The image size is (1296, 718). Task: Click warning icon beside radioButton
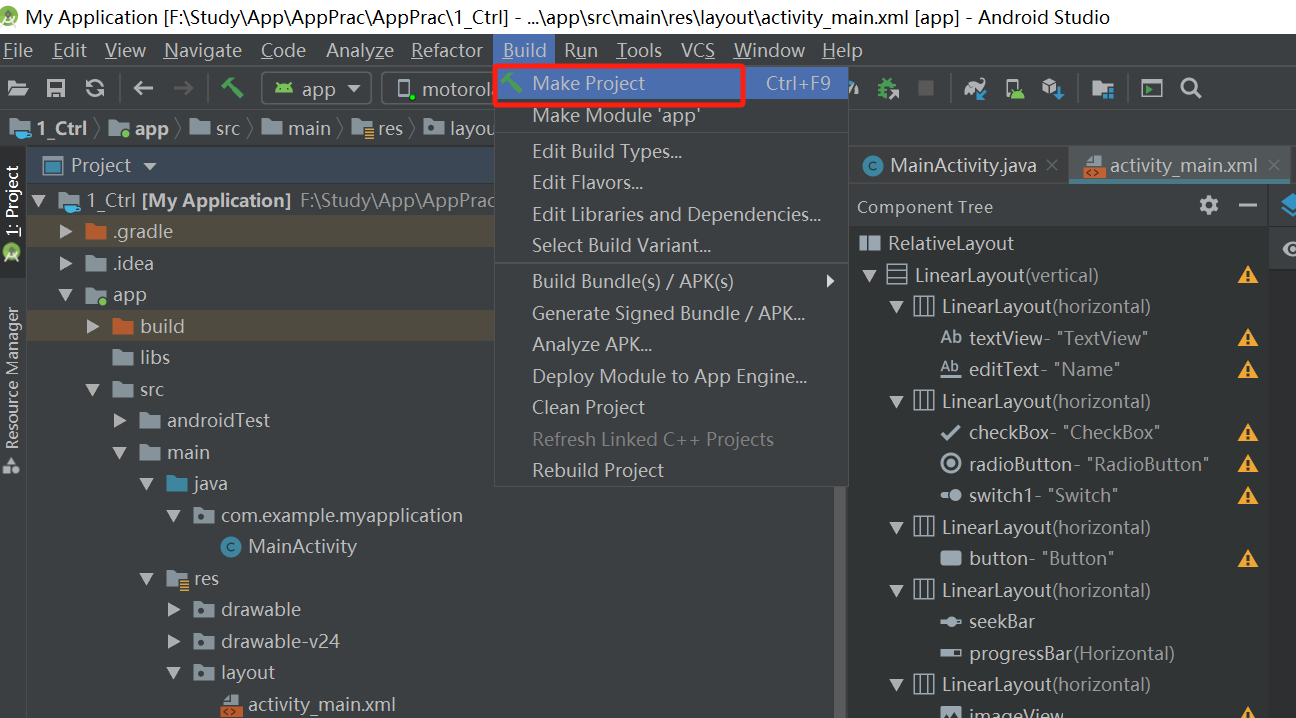coord(1247,464)
